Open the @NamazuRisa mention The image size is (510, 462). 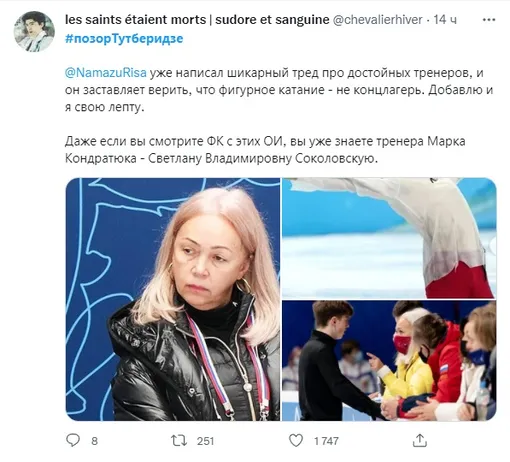106,73
